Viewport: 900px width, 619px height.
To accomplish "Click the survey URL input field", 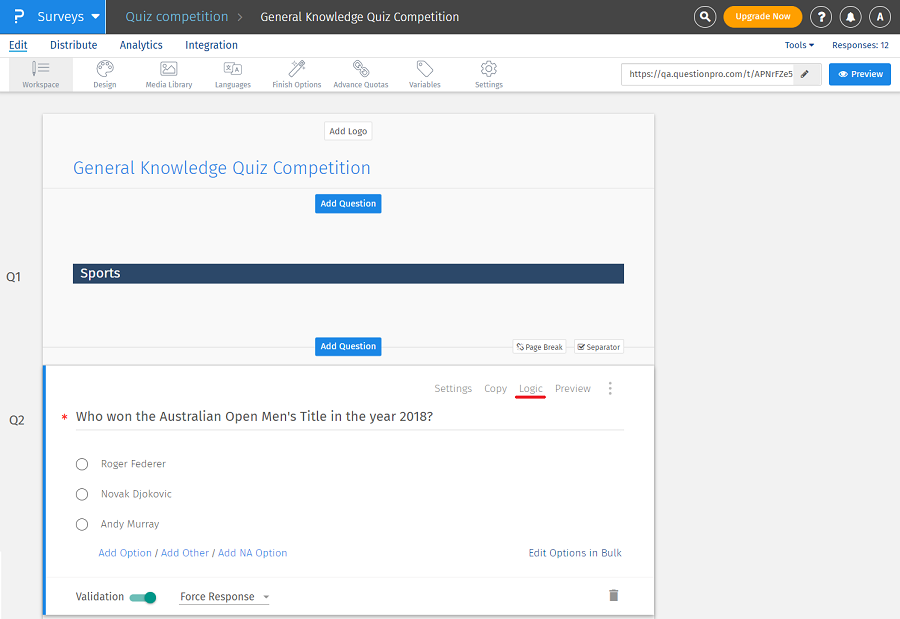I will [709, 74].
